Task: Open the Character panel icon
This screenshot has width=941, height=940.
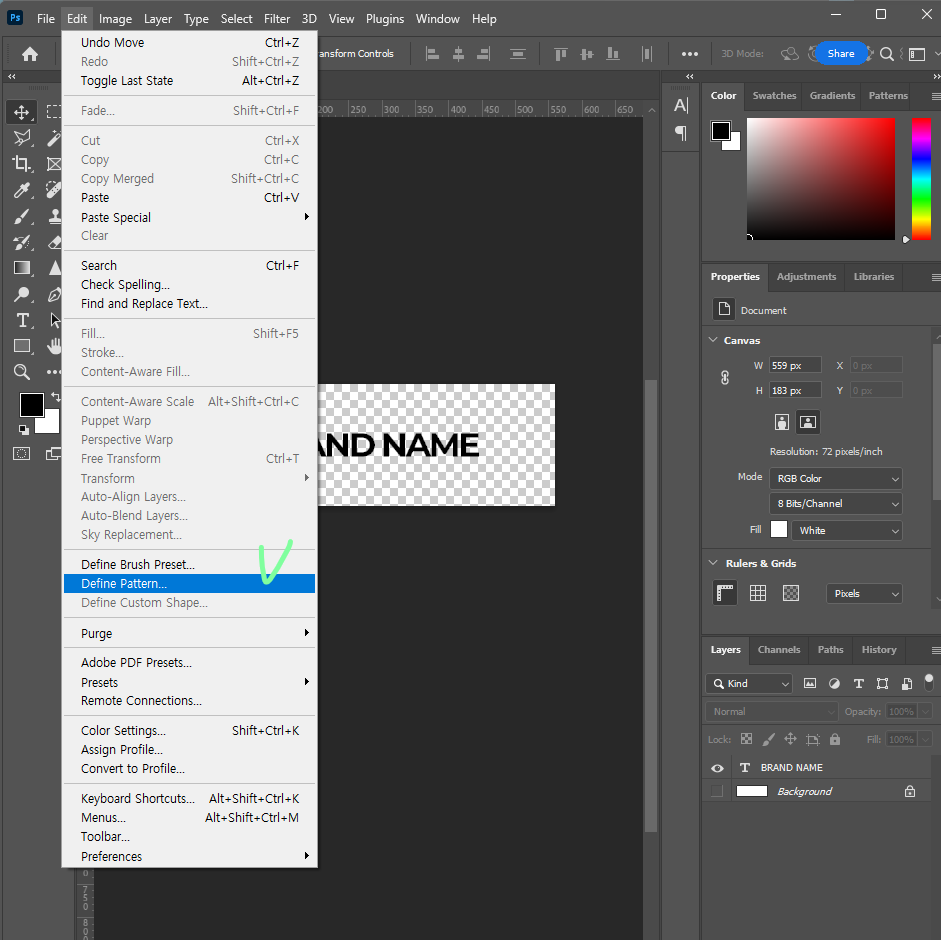Action: 681,106
